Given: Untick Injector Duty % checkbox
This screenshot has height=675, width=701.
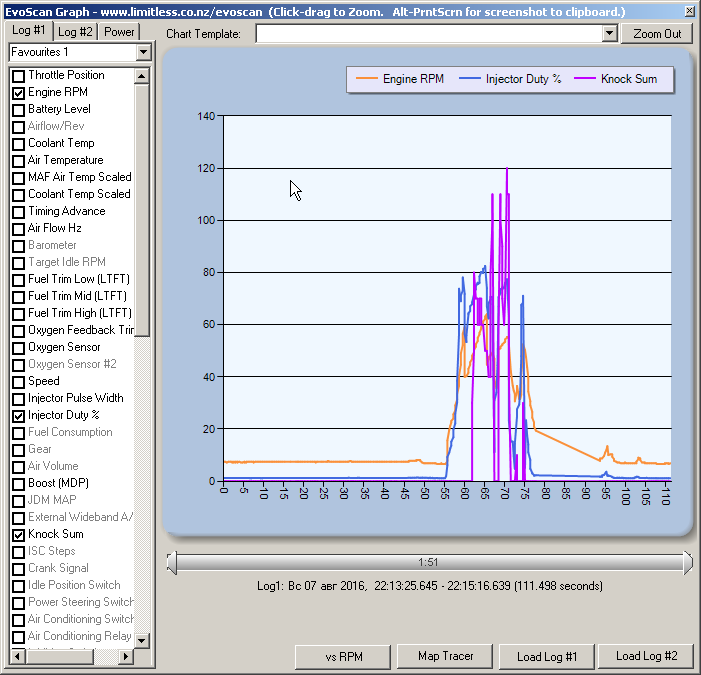Looking at the screenshot, I should (x=18, y=416).
